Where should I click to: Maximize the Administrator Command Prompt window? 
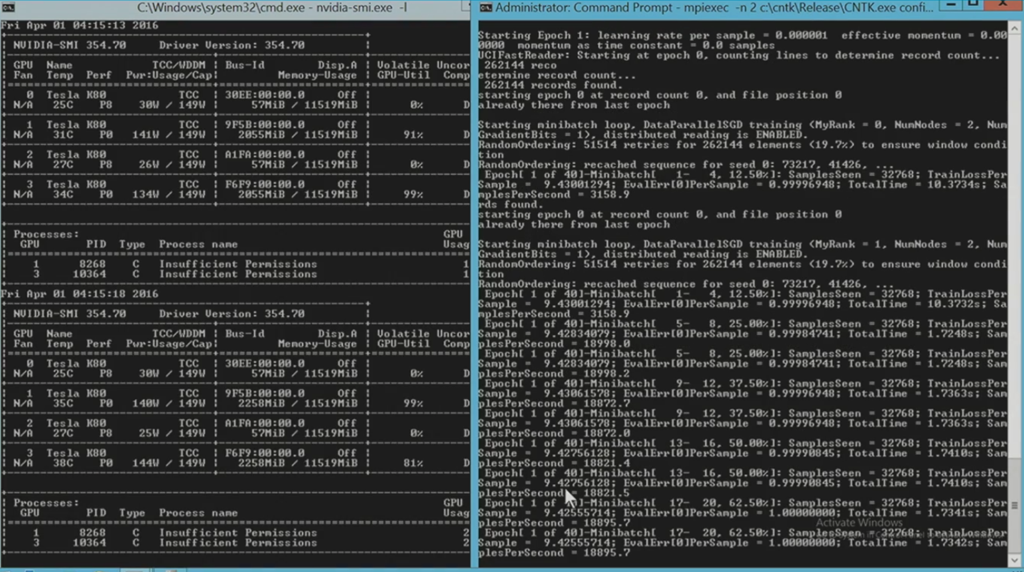tap(973, 6)
